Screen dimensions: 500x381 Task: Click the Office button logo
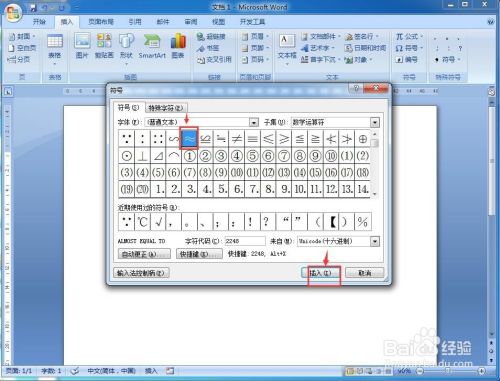[13, 13]
